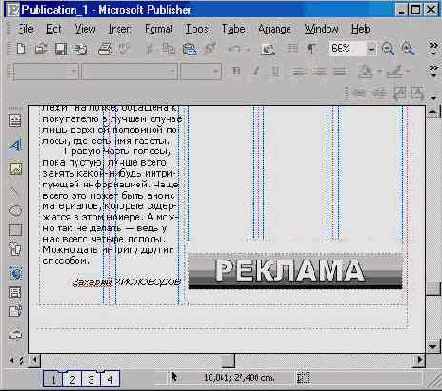Select the Rectangle tool

[x=15, y=230]
